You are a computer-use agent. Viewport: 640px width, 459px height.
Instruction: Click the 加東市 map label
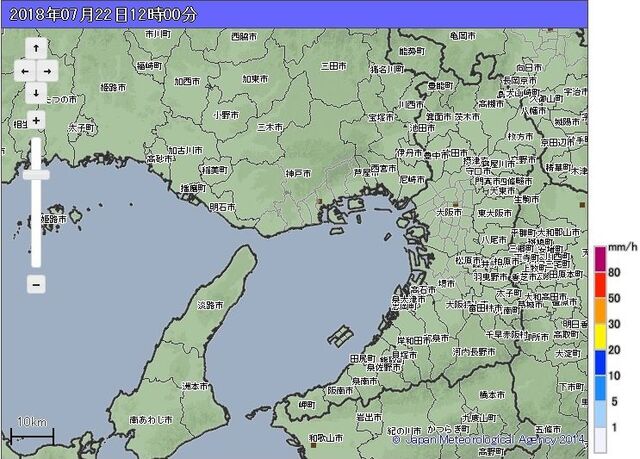click(255, 78)
